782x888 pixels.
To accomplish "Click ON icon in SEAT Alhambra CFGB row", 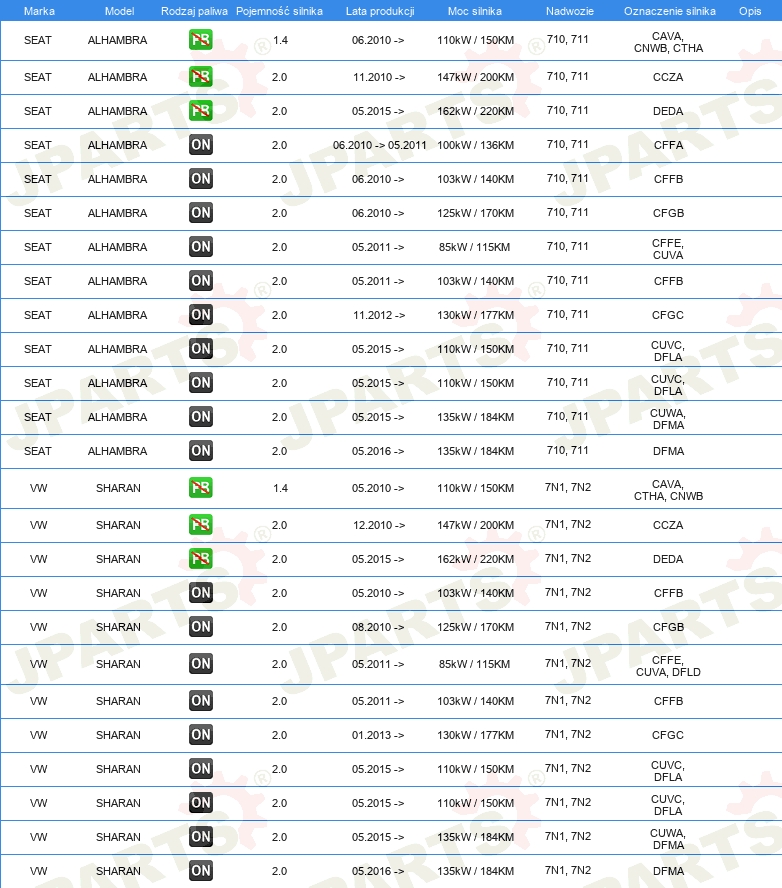I will pyautogui.click(x=200, y=212).
